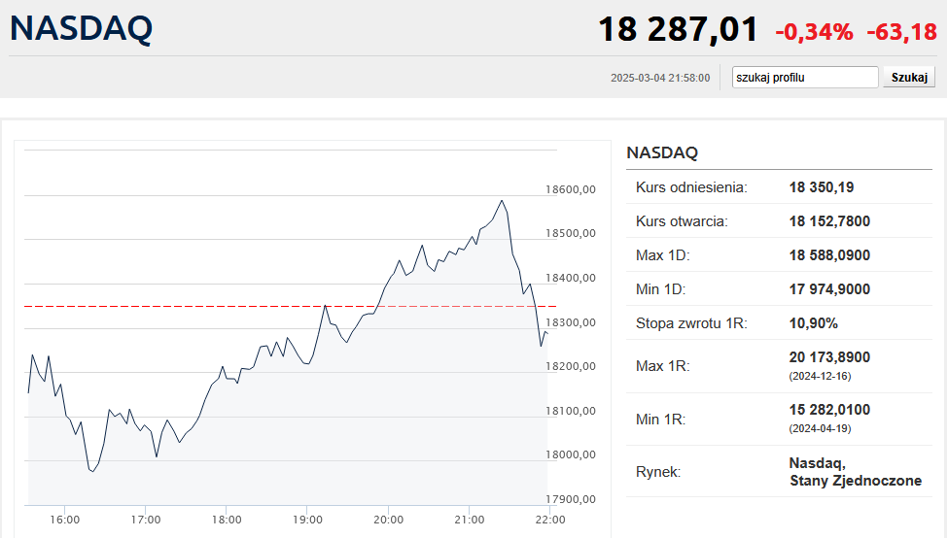Image resolution: width=948 pixels, height=538 pixels.
Task: Click the 18:00 time label on chart
Action: [x=227, y=520]
